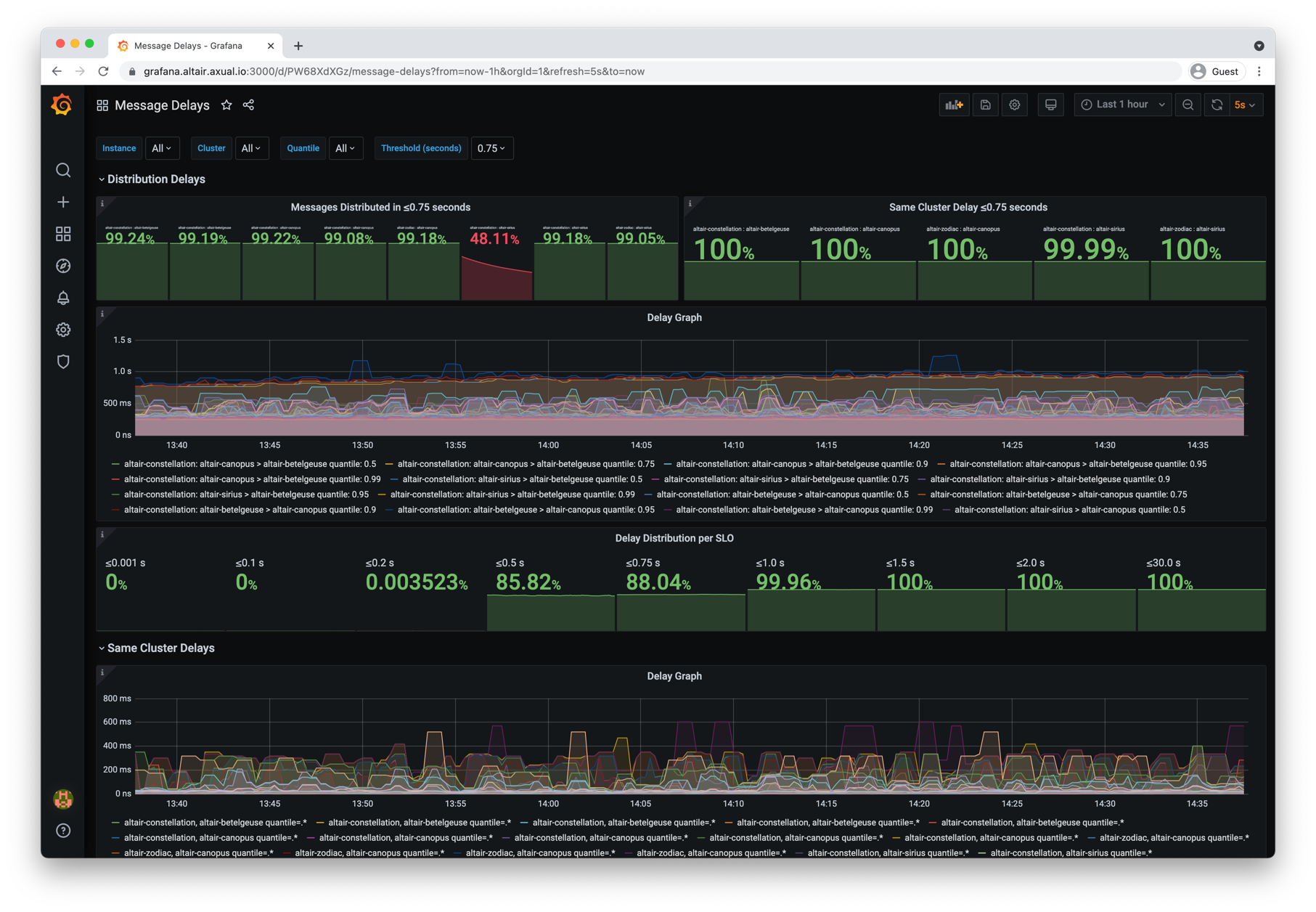
Task: Close the Message Delays browser tab
Action: tap(271, 46)
